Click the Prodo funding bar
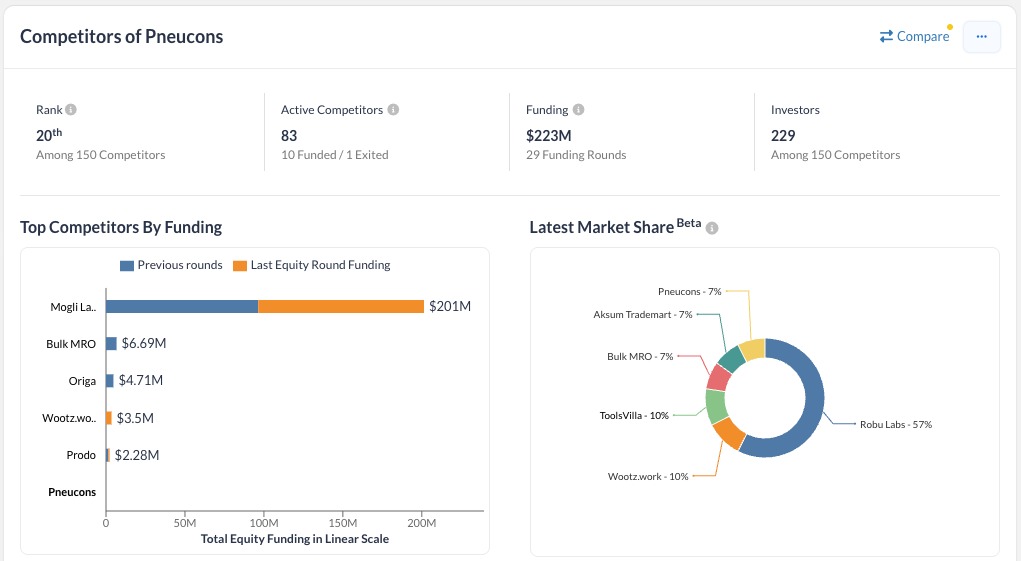This screenshot has width=1021, height=561. point(108,455)
